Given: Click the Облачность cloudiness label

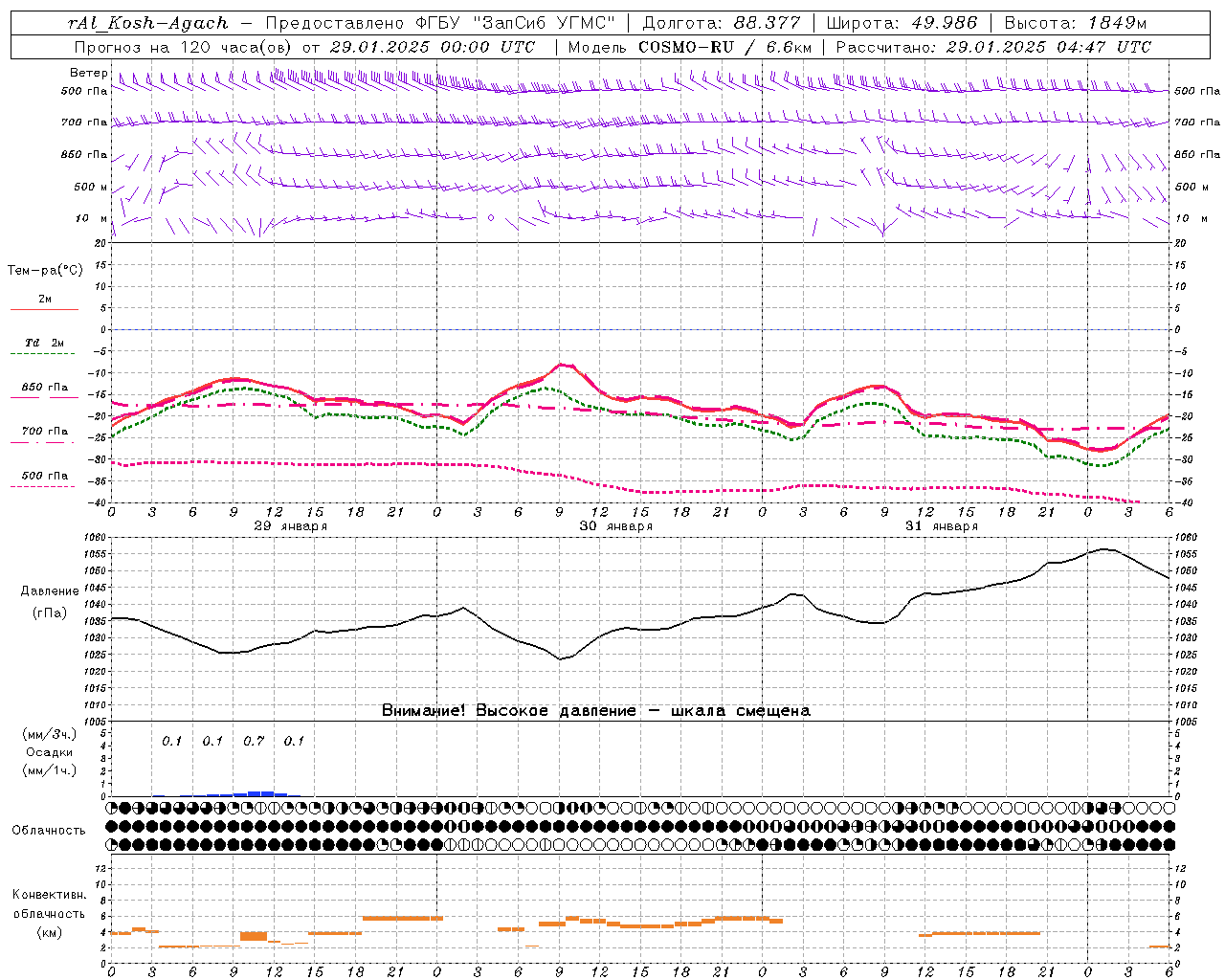Looking at the screenshot, I should click(x=49, y=830).
